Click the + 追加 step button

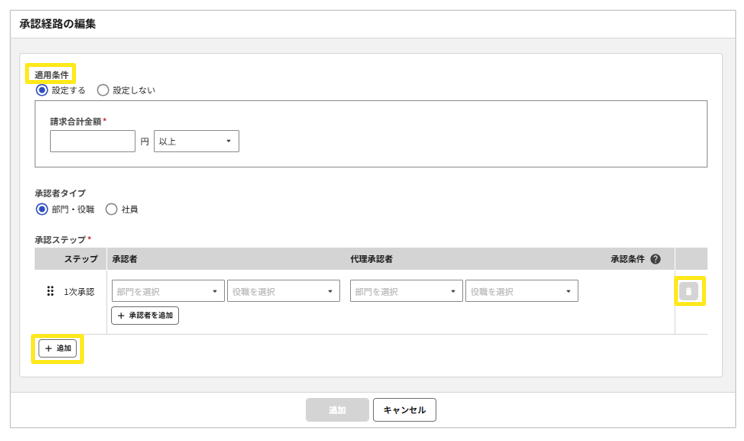[x=58, y=348]
